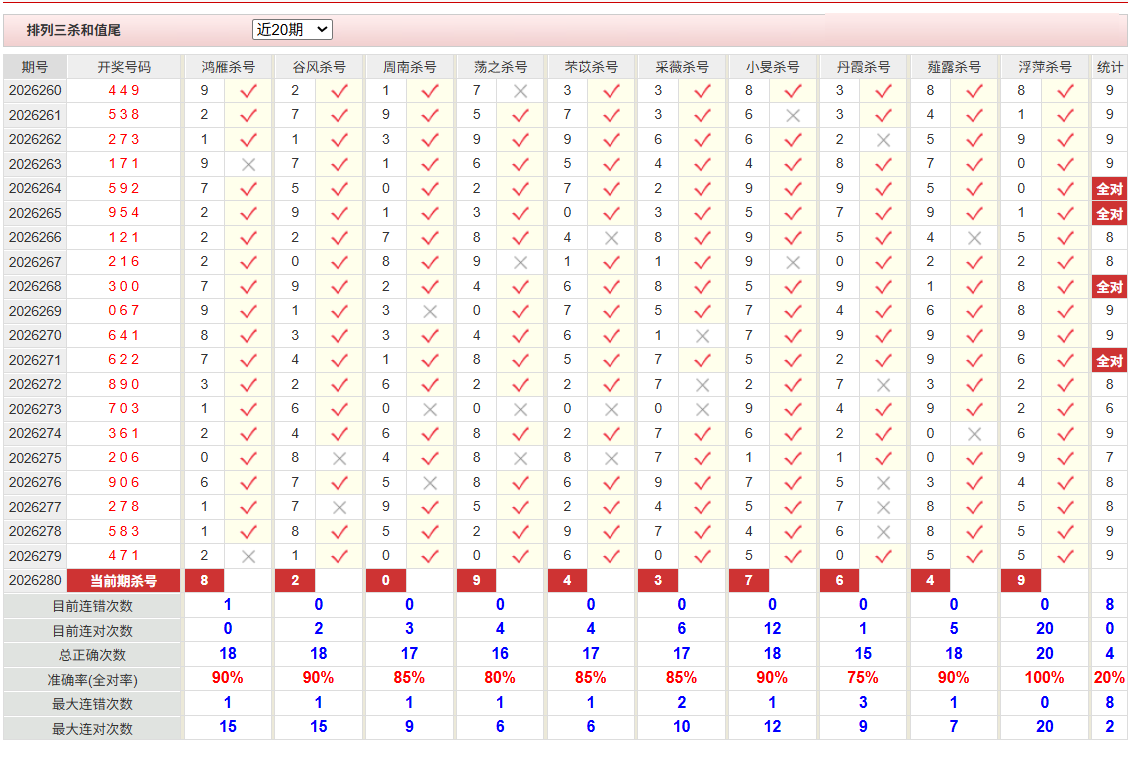
Task: Click the X mark in 丹霞杀号 for row 2026272
Action: tap(883, 385)
